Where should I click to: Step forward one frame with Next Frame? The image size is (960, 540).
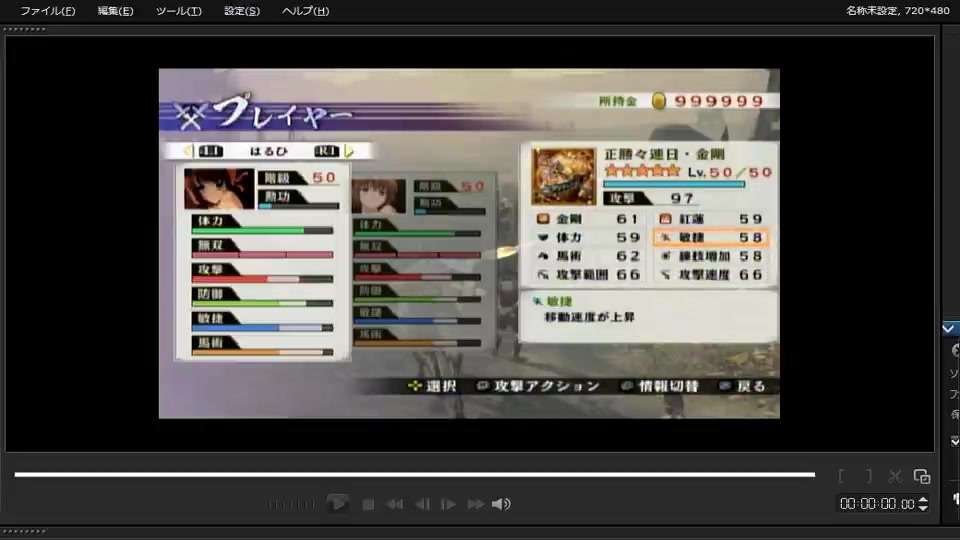click(448, 504)
